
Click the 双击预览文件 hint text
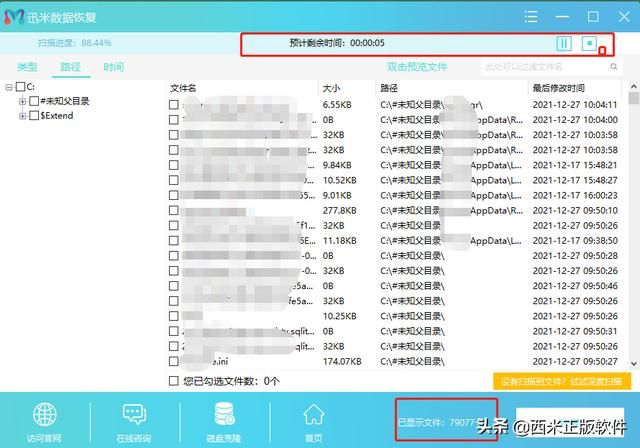pyautogui.click(x=417, y=67)
